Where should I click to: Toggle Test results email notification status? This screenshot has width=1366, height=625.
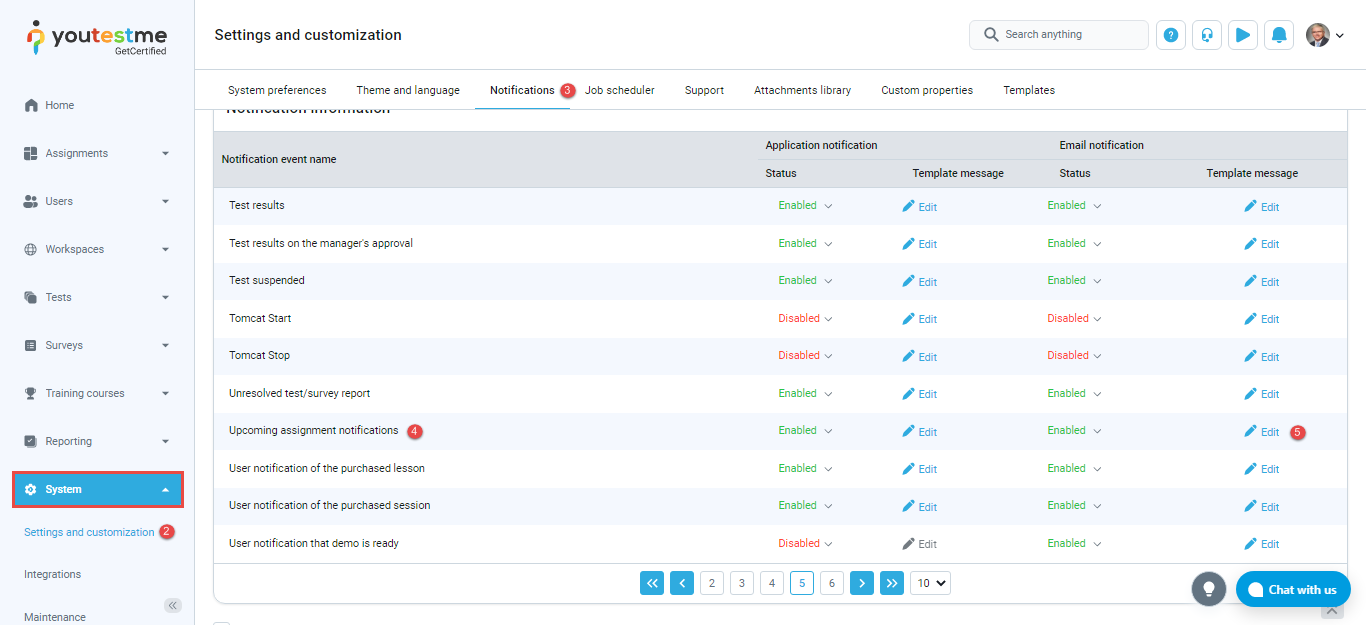pos(1074,206)
